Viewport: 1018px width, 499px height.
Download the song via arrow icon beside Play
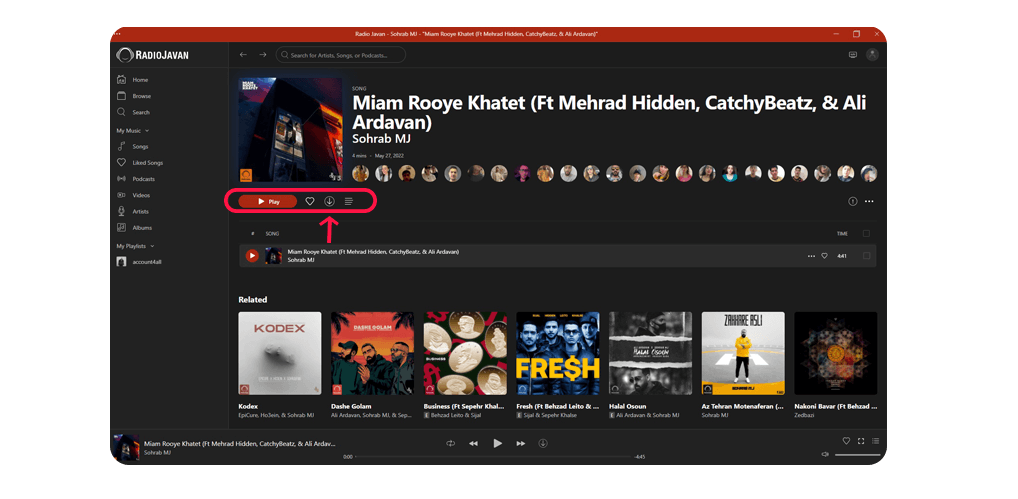coord(329,201)
